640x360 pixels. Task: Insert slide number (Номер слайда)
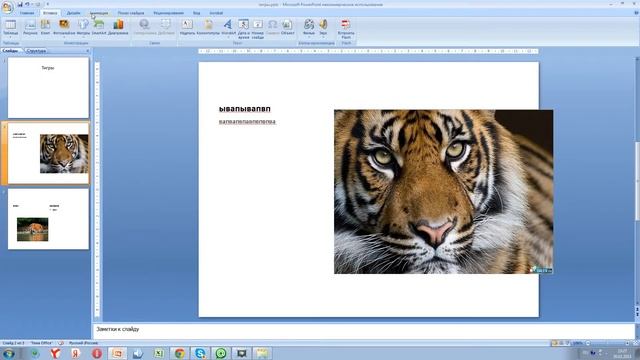pos(258,29)
